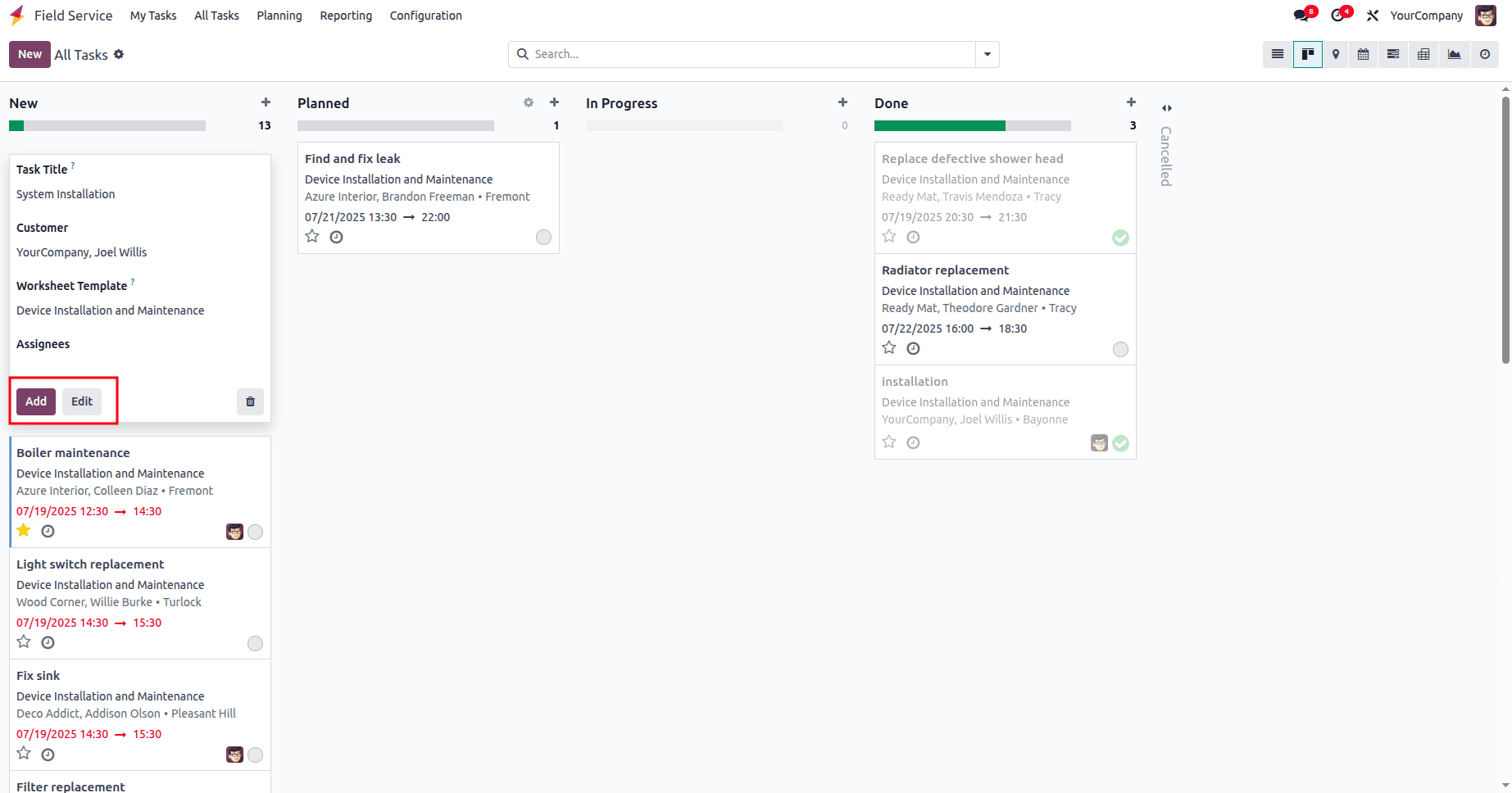Open the user avatar menu

[x=1486, y=16]
